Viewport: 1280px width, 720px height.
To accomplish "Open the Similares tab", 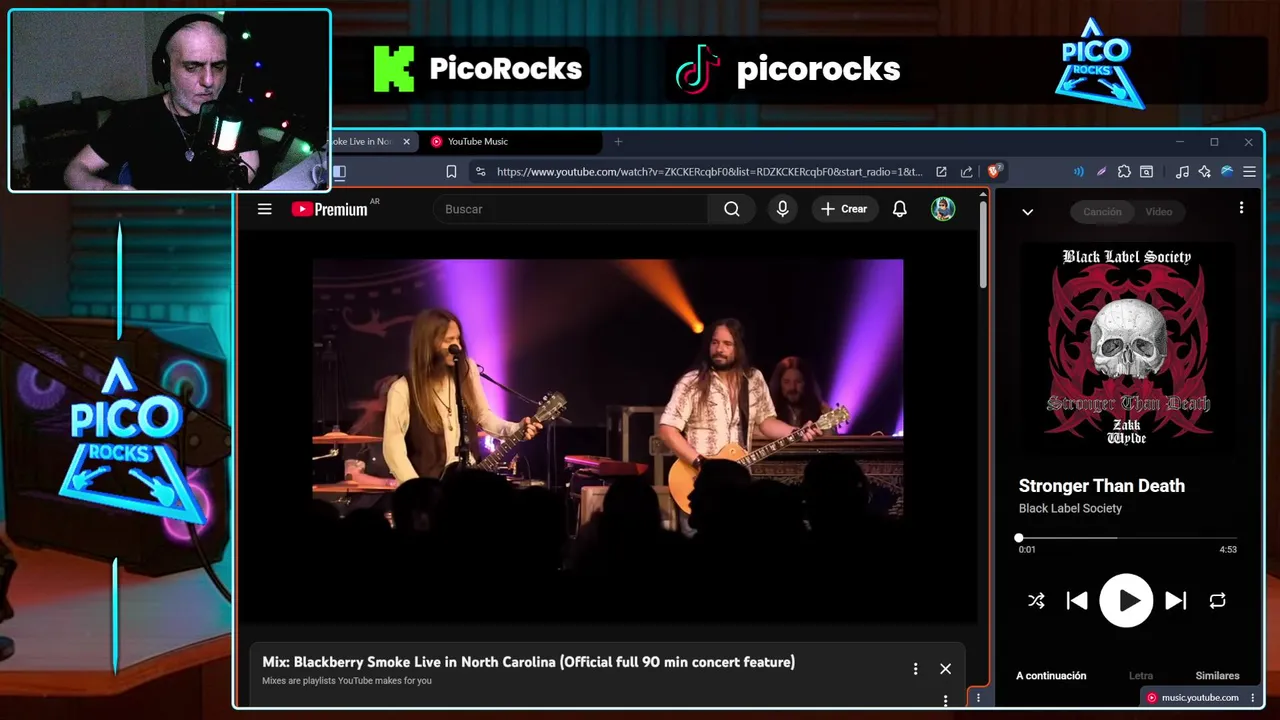I will (1217, 676).
